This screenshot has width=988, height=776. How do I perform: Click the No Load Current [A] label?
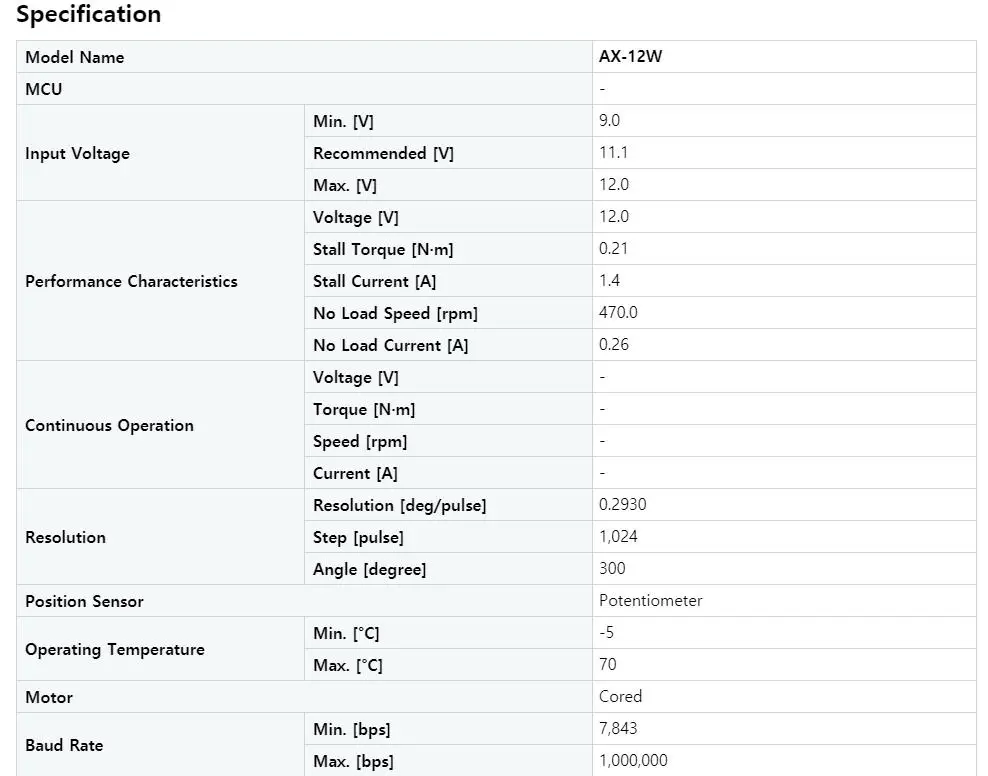click(x=391, y=345)
